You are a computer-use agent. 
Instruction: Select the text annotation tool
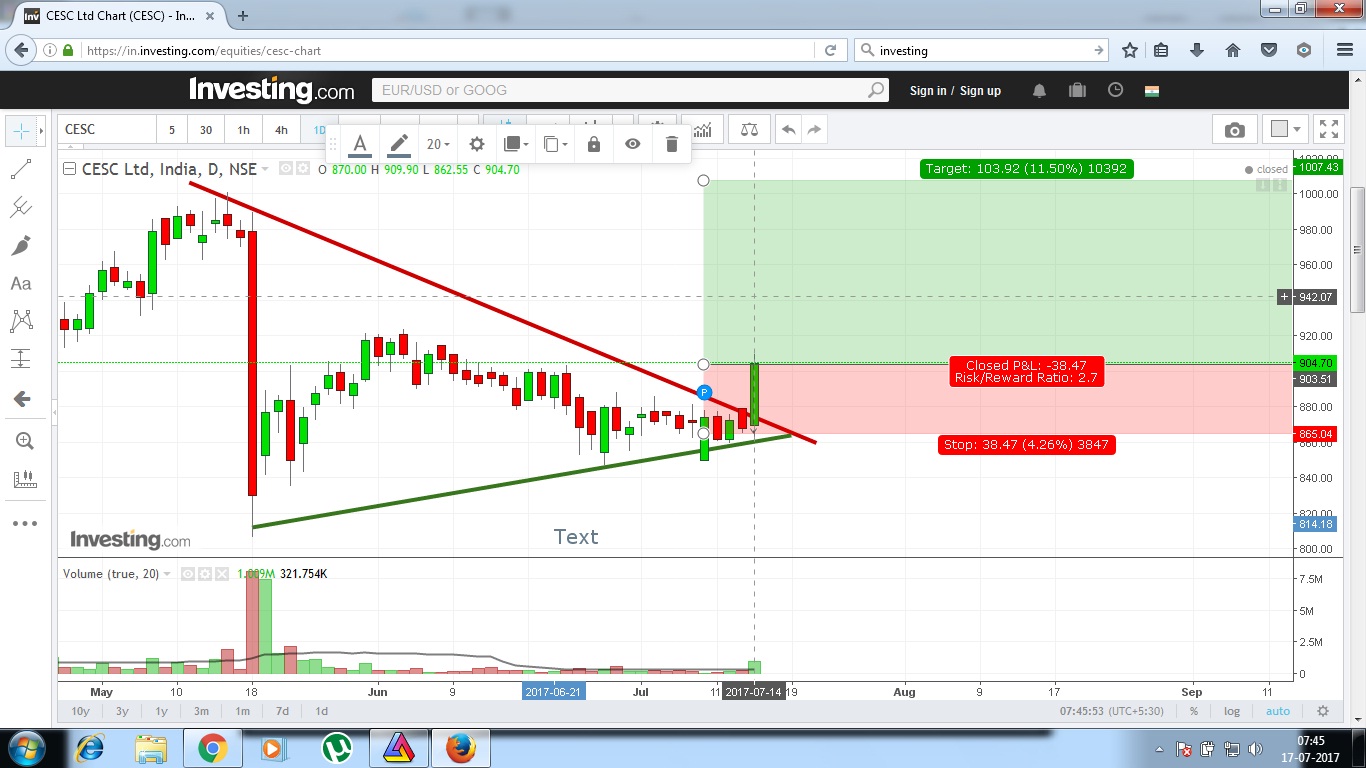(x=21, y=284)
